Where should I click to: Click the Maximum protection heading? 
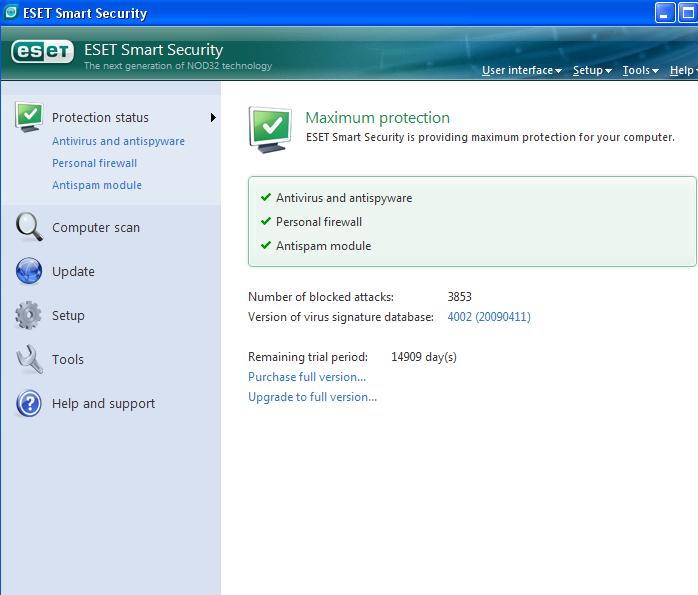click(x=377, y=118)
